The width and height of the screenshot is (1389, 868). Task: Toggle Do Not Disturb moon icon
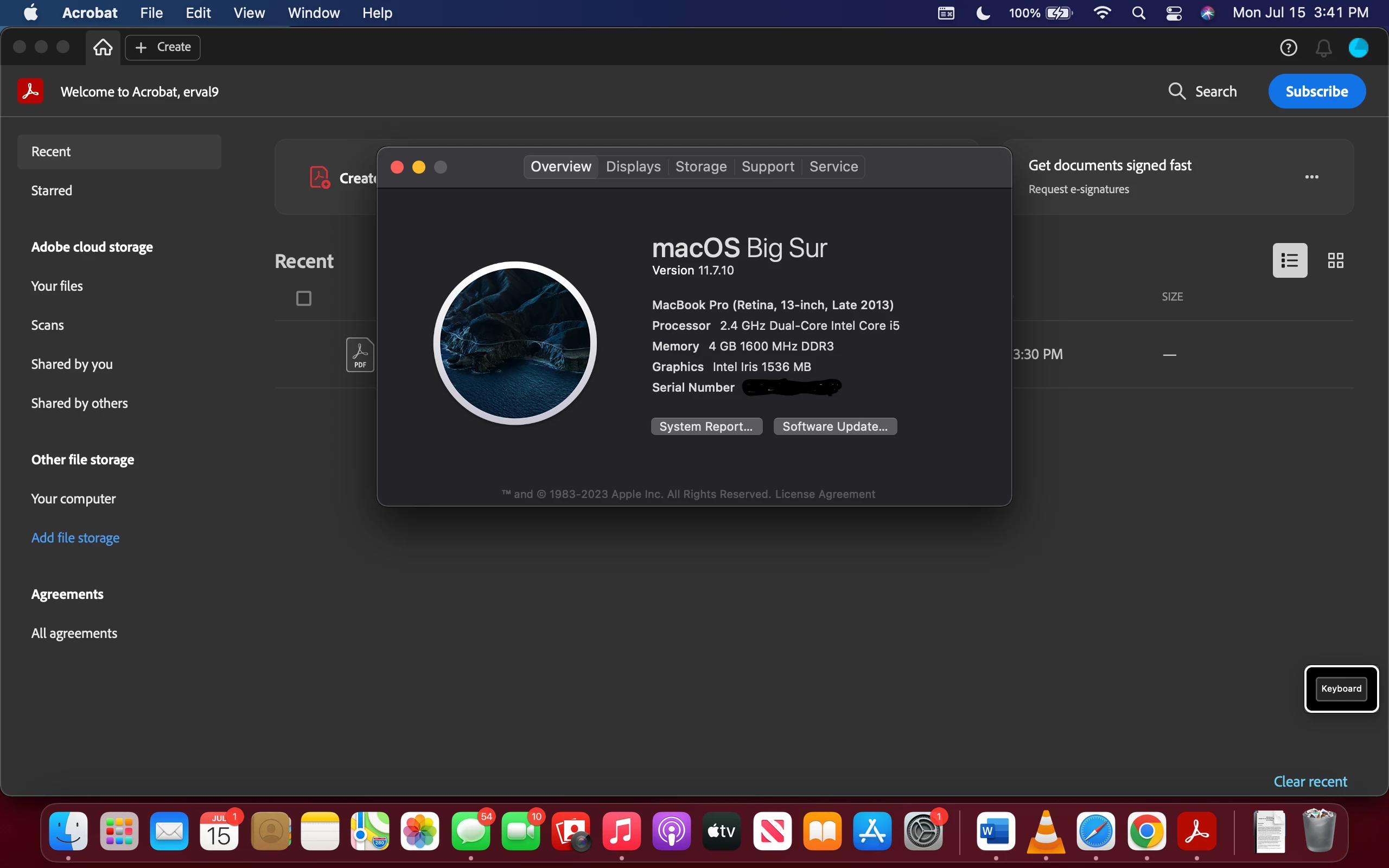(x=983, y=13)
